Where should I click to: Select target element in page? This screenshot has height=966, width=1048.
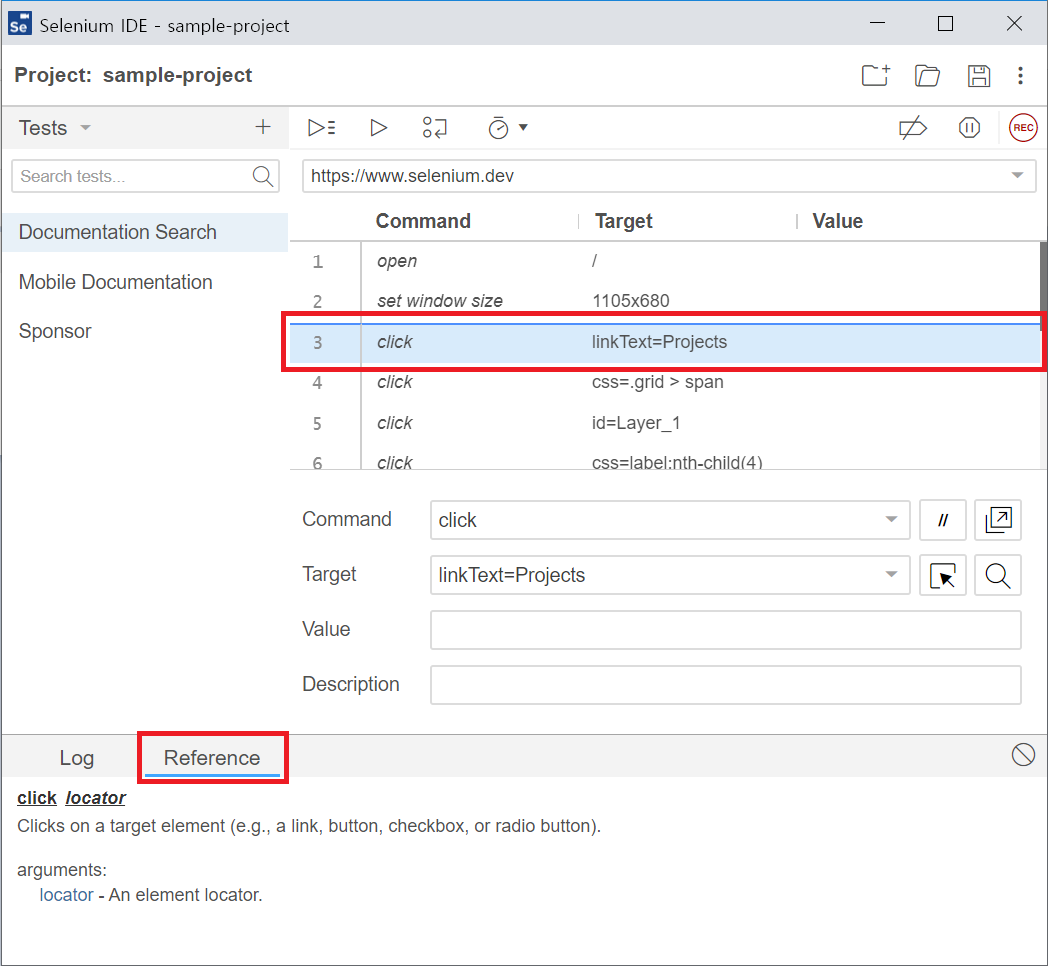point(942,575)
